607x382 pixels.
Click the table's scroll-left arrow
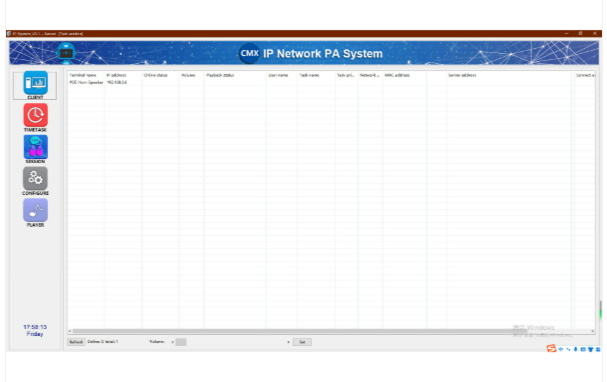coord(70,331)
